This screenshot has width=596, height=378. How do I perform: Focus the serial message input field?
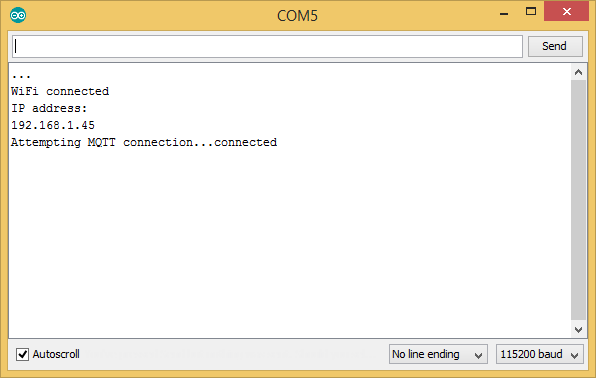click(267, 46)
